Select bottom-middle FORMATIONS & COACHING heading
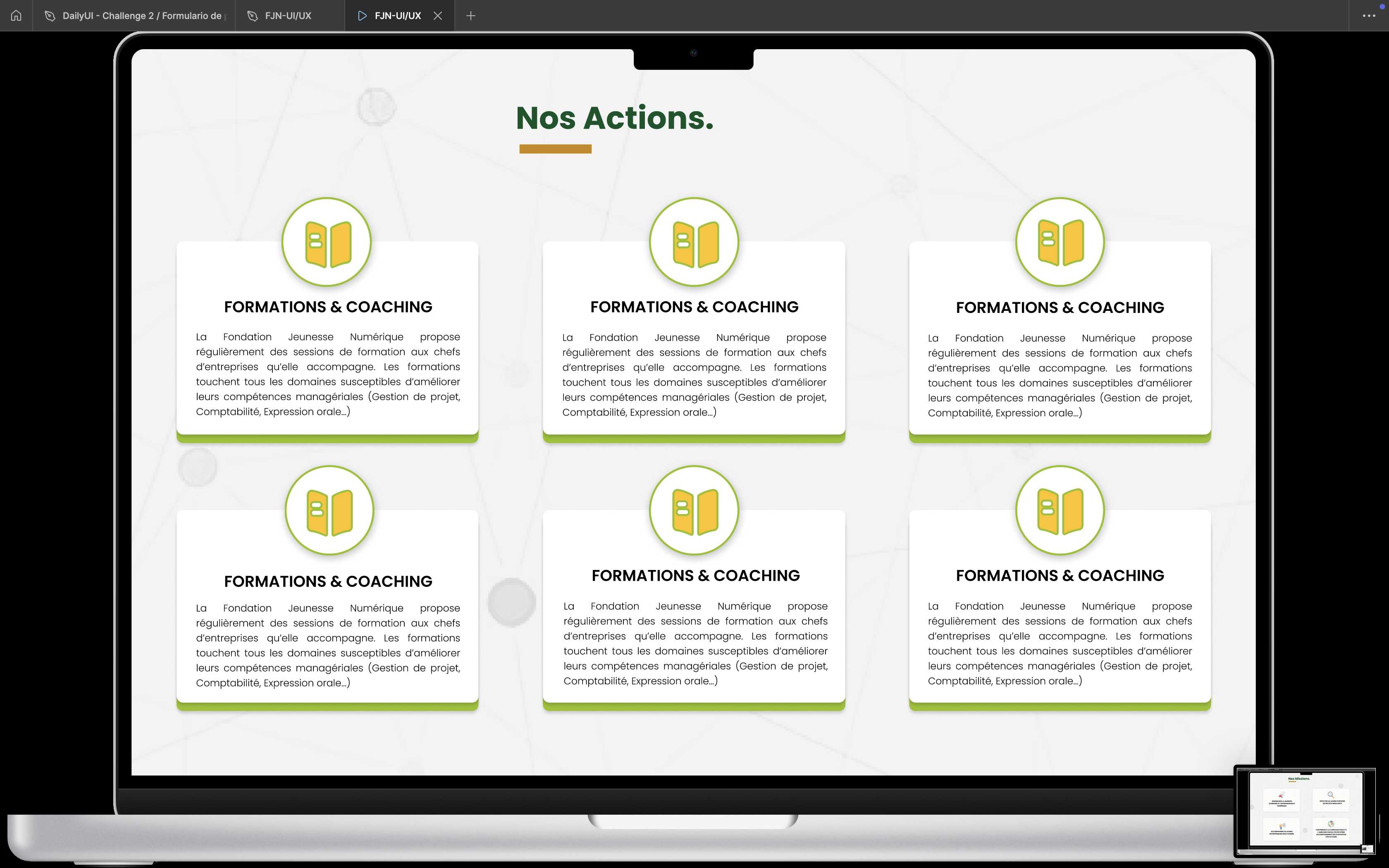The image size is (1389, 868). (x=696, y=575)
